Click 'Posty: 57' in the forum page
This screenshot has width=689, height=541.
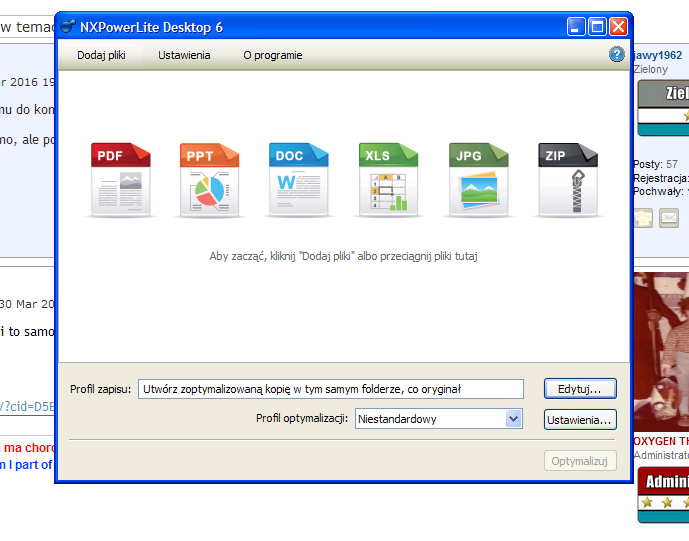coord(656,164)
